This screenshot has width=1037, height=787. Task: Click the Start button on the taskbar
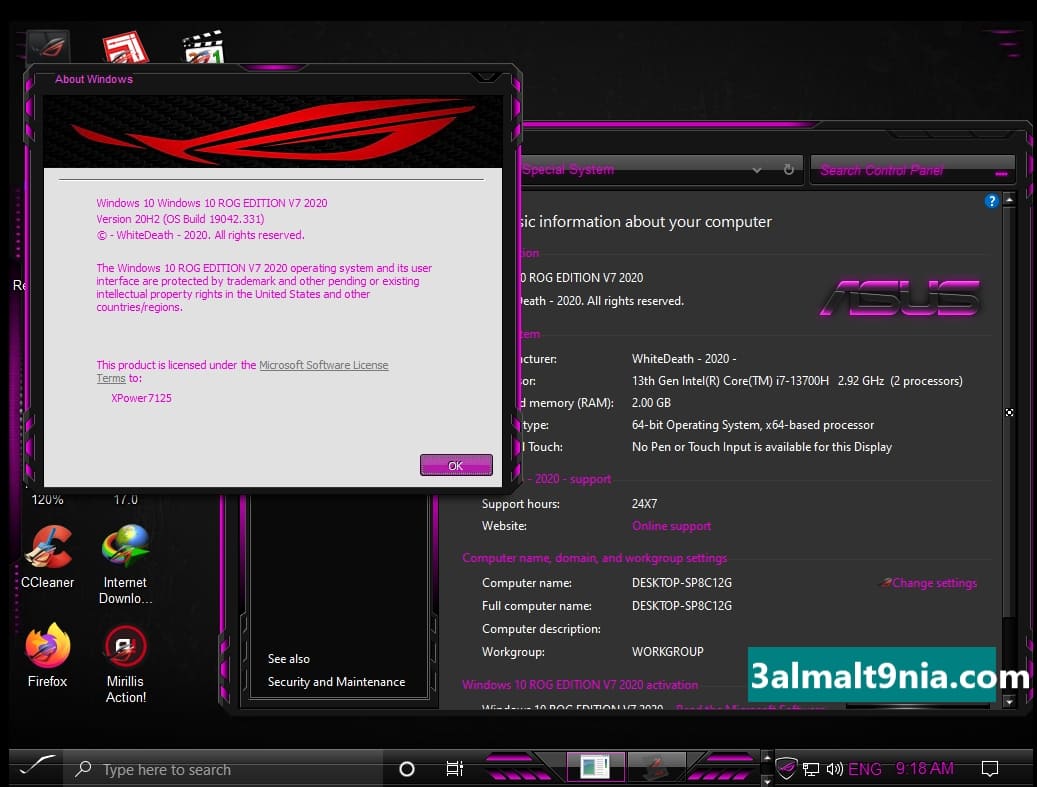[36, 768]
